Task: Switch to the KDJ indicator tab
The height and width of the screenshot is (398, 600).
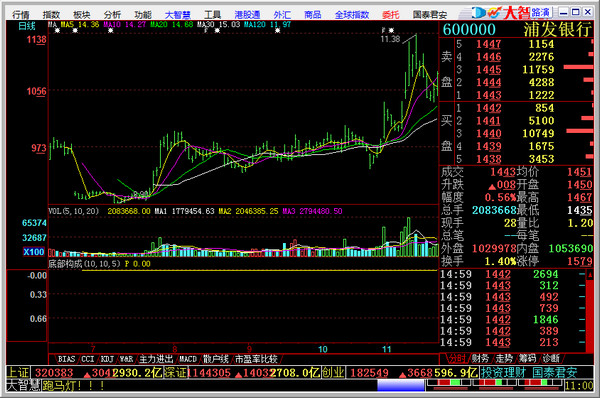Action: 107,359
